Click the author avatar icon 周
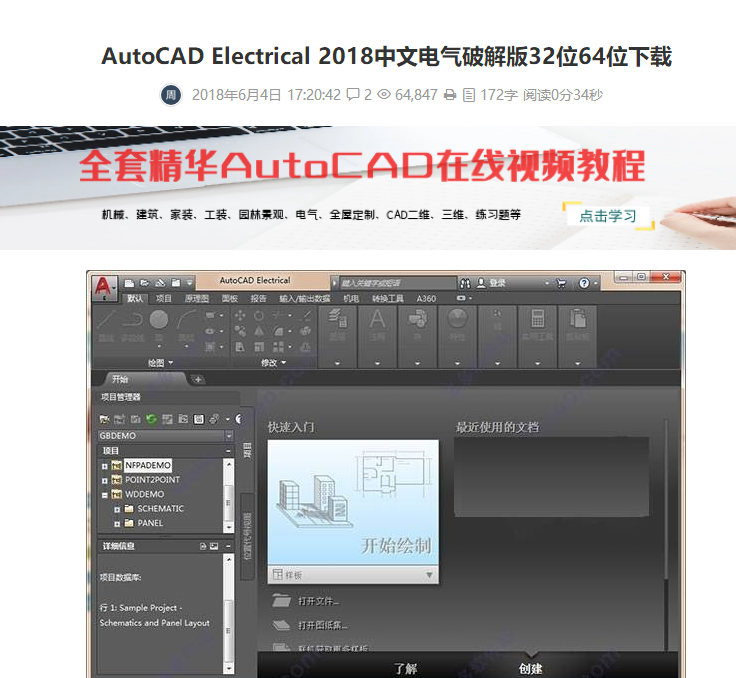 tap(171, 95)
